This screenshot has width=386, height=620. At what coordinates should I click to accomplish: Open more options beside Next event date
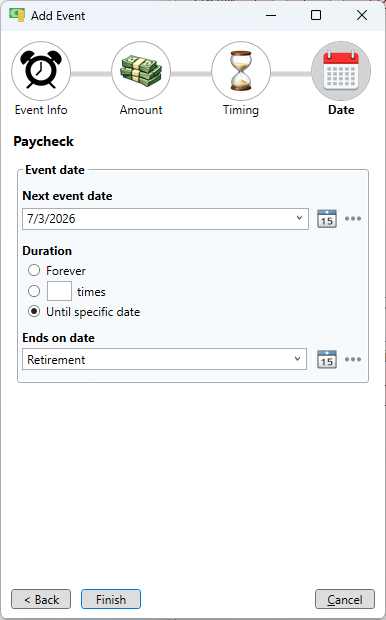click(x=353, y=219)
